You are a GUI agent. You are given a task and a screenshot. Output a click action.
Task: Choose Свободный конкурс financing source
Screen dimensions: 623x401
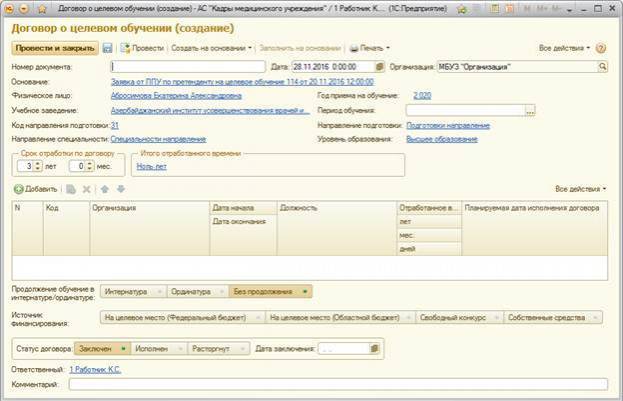452,318
